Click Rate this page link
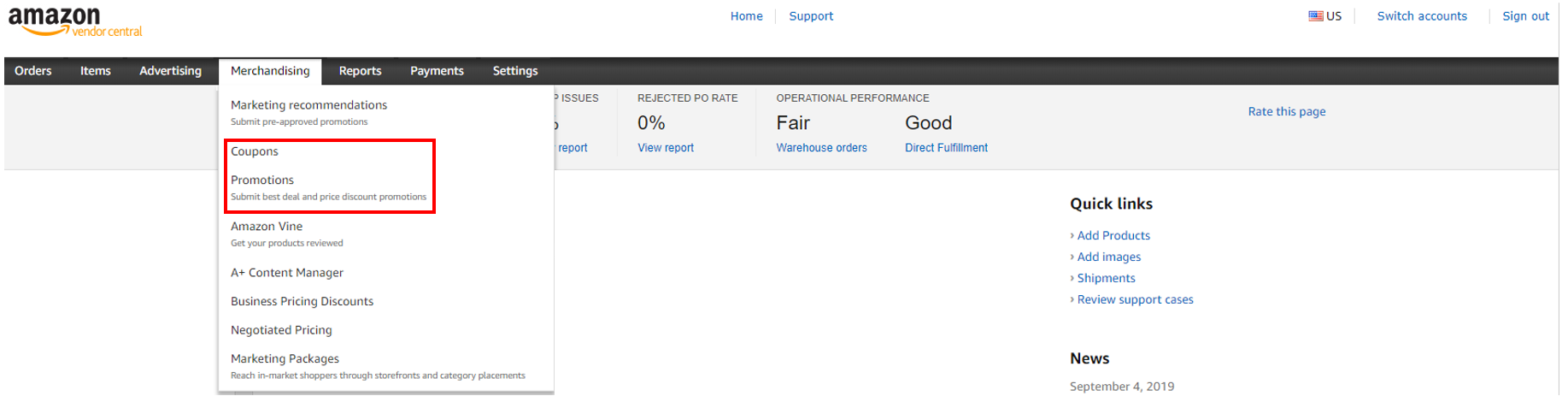The image size is (1568, 402). pos(1287,112)
